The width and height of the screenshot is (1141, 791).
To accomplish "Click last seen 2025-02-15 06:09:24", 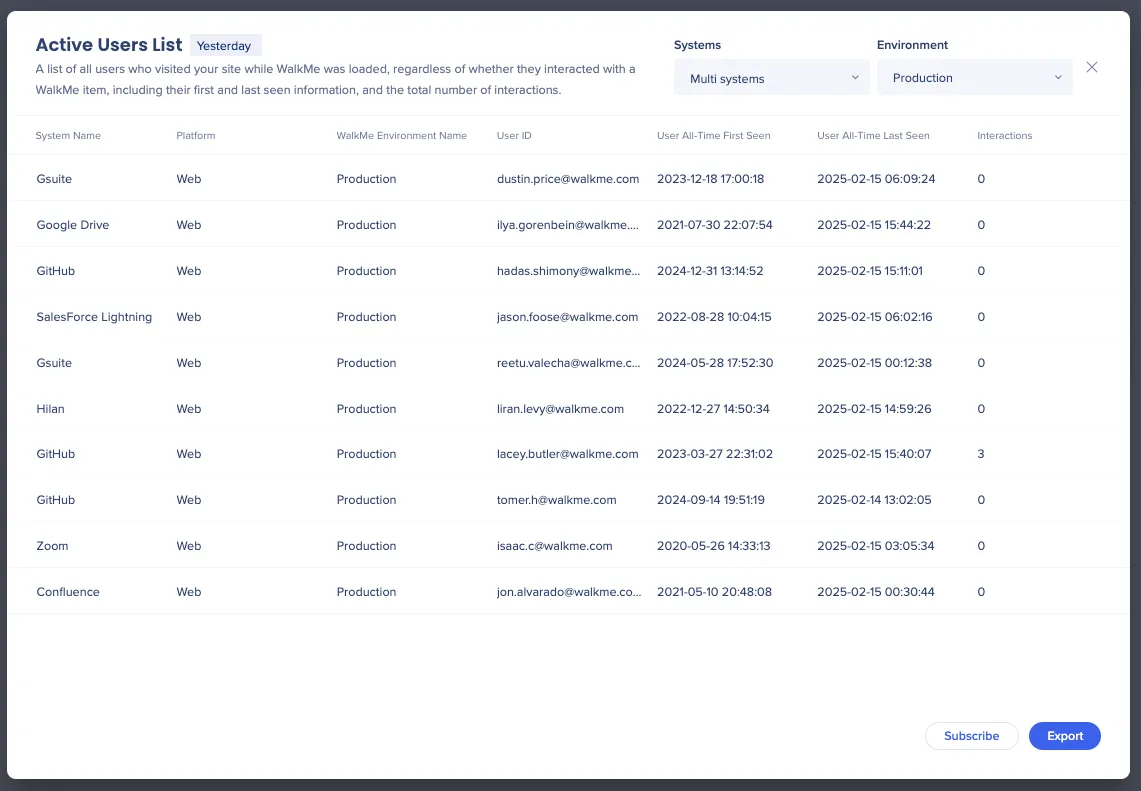I will click(876, 179).
